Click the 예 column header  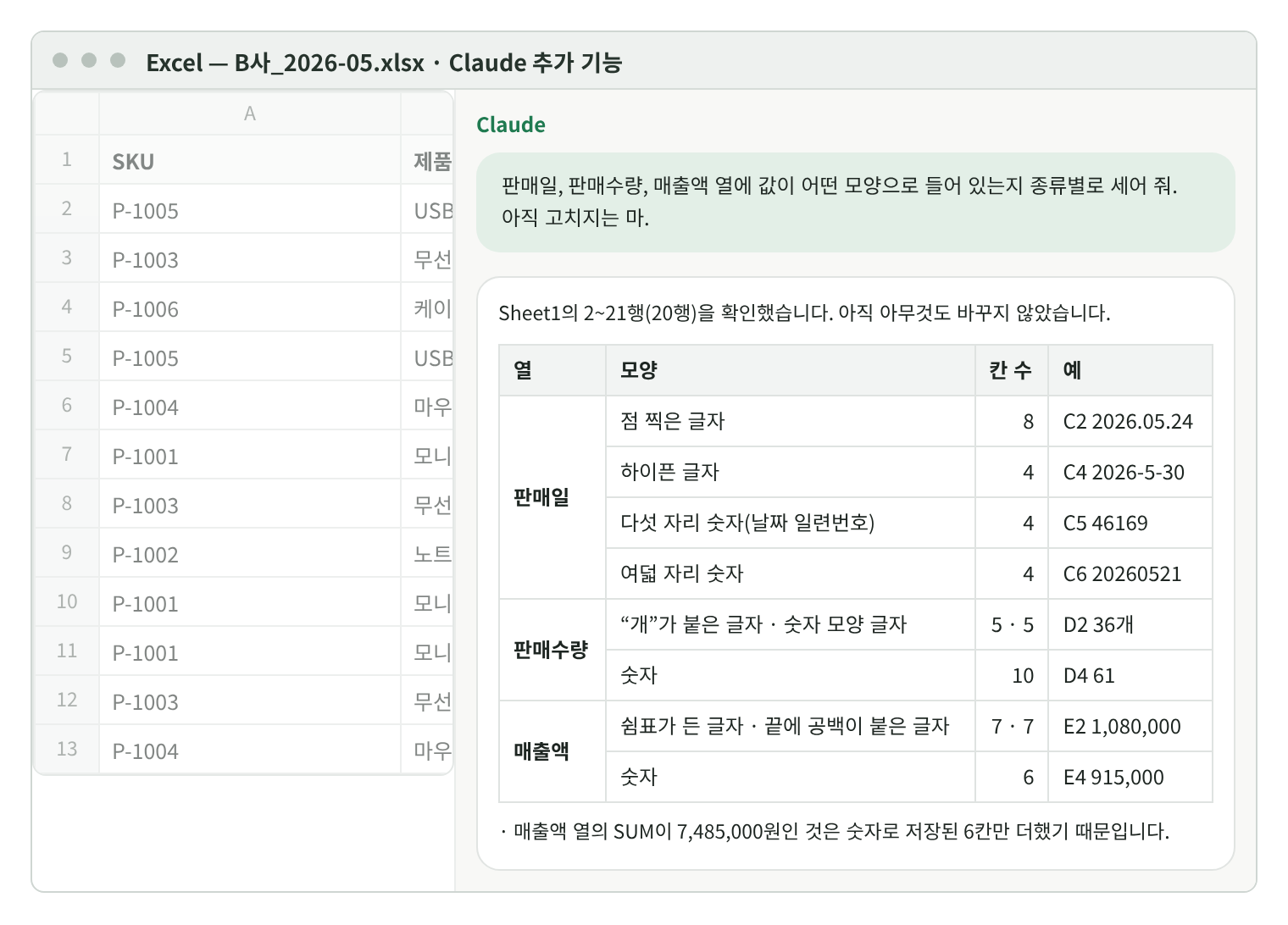click(1130, 370)
